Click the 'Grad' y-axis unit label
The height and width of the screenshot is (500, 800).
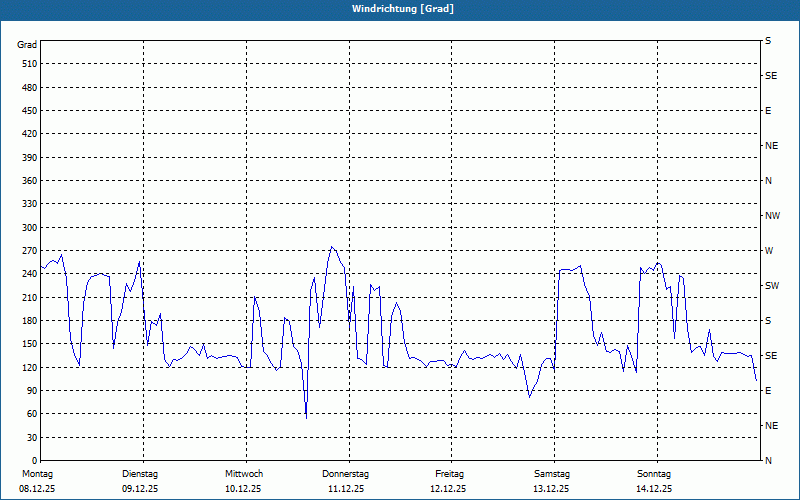point(28,45)
